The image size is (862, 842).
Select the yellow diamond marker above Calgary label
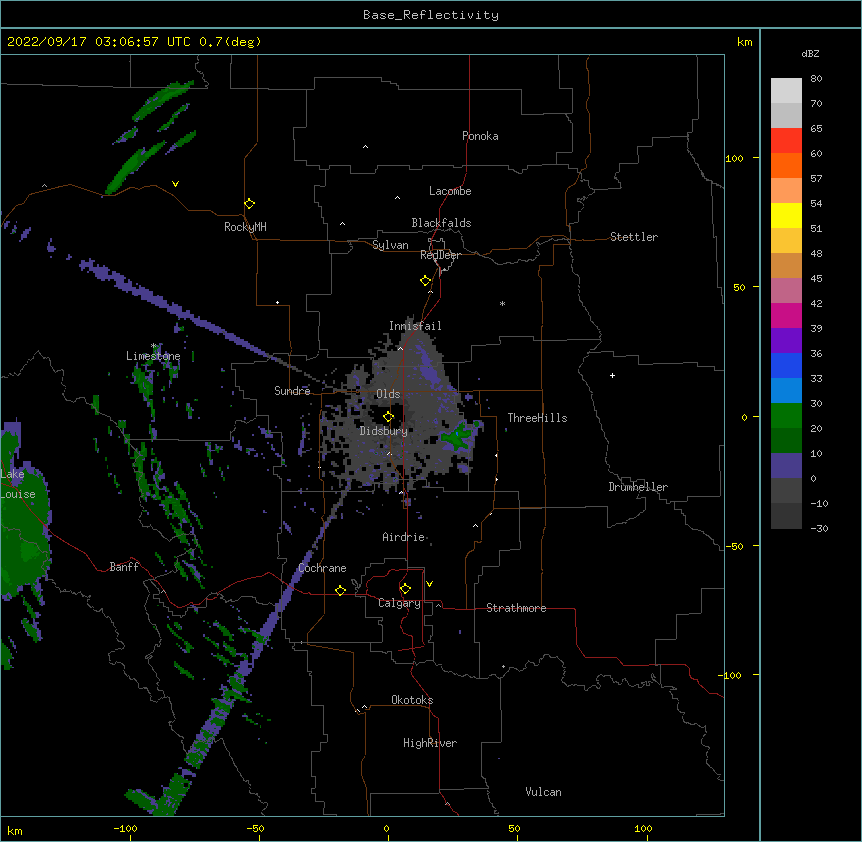click(x=405, y=589)
